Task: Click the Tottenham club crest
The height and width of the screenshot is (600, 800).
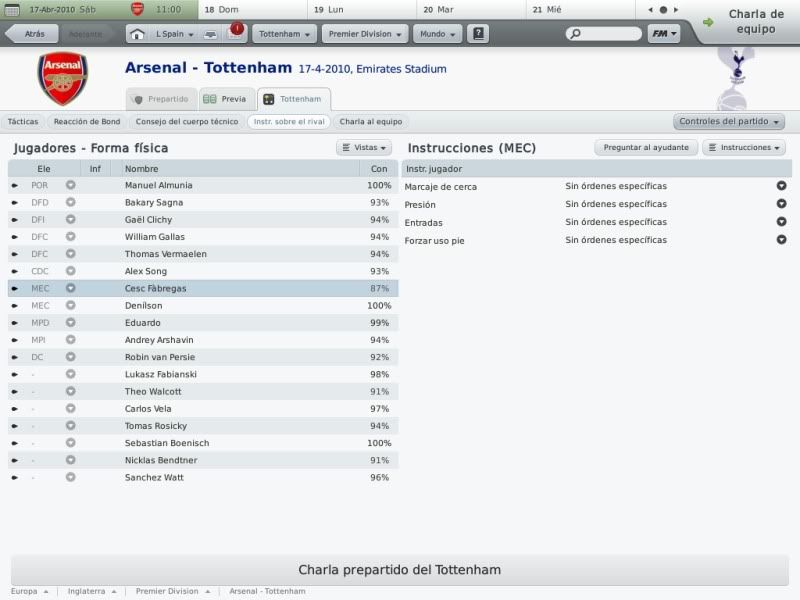Action: pos(737,78)
